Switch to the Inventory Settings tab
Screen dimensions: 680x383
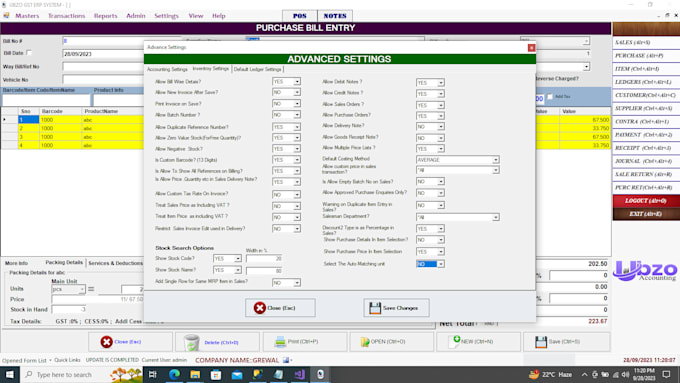coord(210,69)
